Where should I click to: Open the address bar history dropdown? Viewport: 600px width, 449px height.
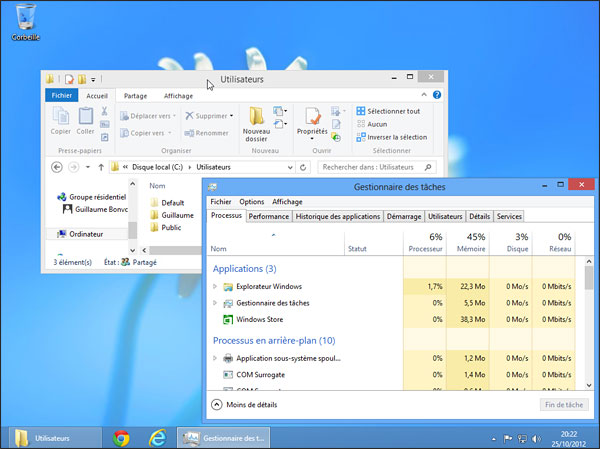click(x=290, y=167)
